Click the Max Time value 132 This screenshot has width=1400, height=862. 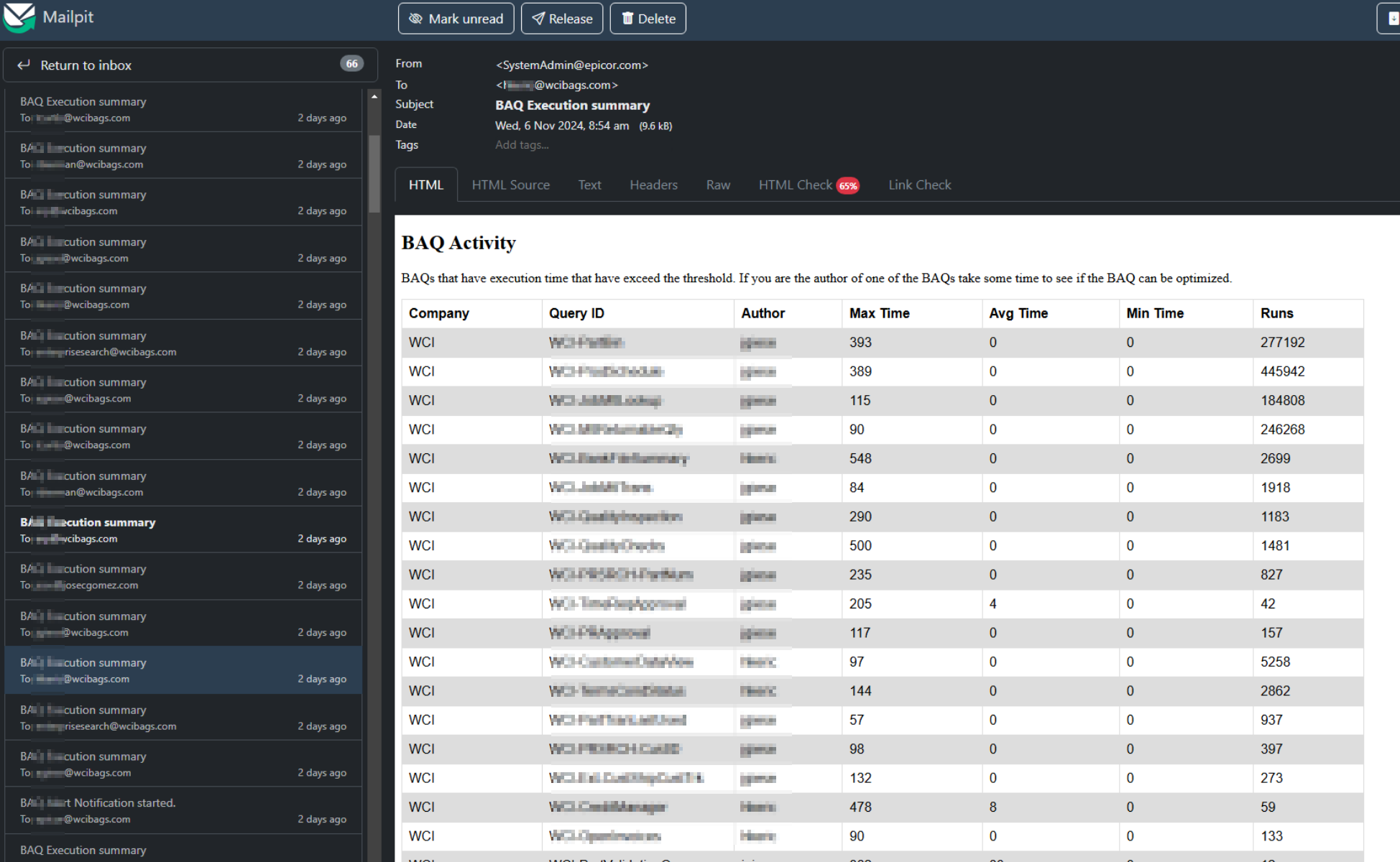click(x=860, y=778)
